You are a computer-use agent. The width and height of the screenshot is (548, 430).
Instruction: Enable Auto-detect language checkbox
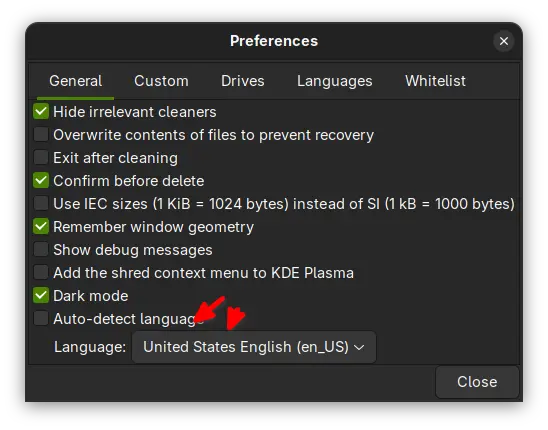point(41,319)
